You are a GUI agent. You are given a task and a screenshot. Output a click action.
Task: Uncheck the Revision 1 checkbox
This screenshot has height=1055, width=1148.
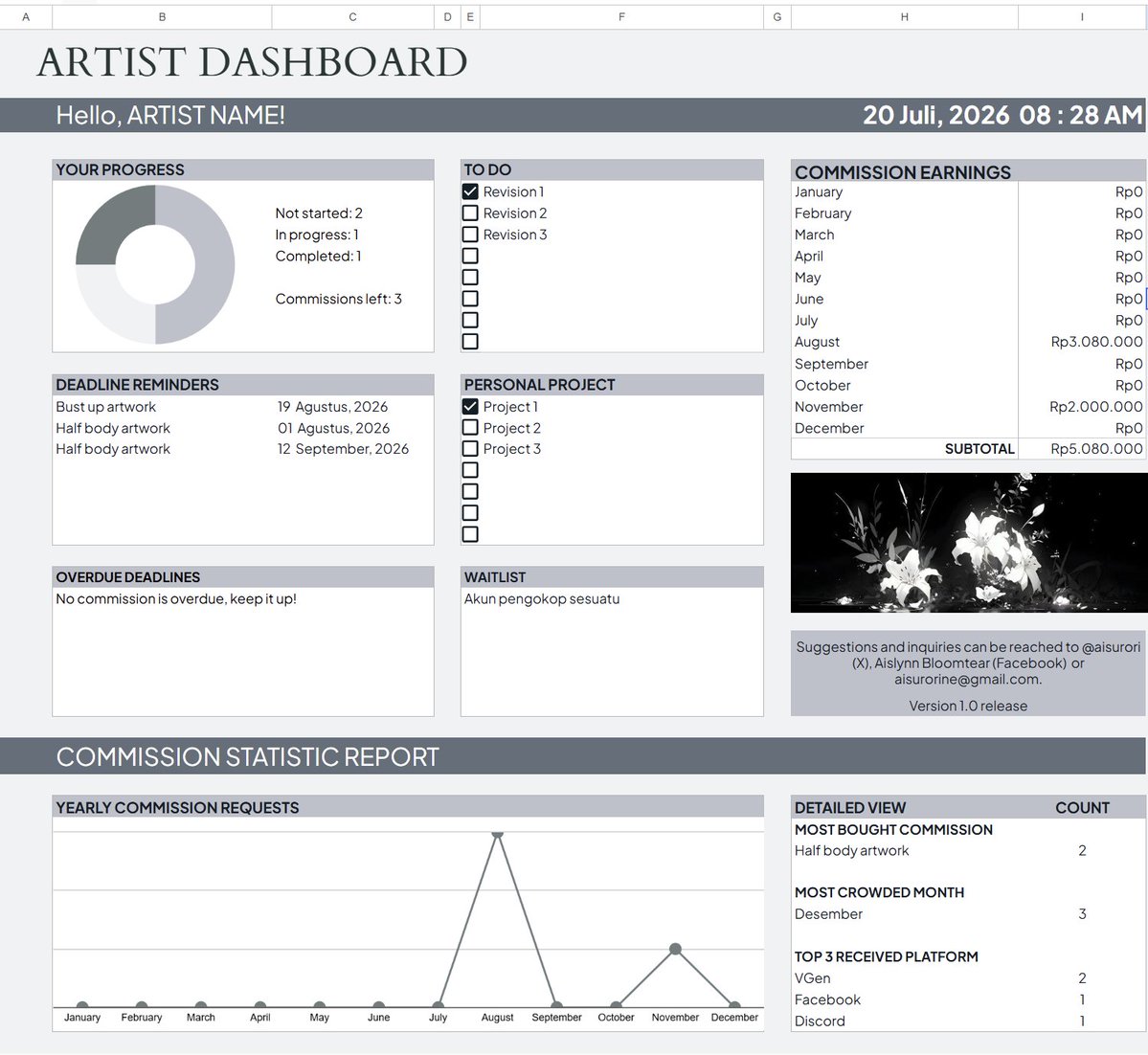tap(470, 191)
